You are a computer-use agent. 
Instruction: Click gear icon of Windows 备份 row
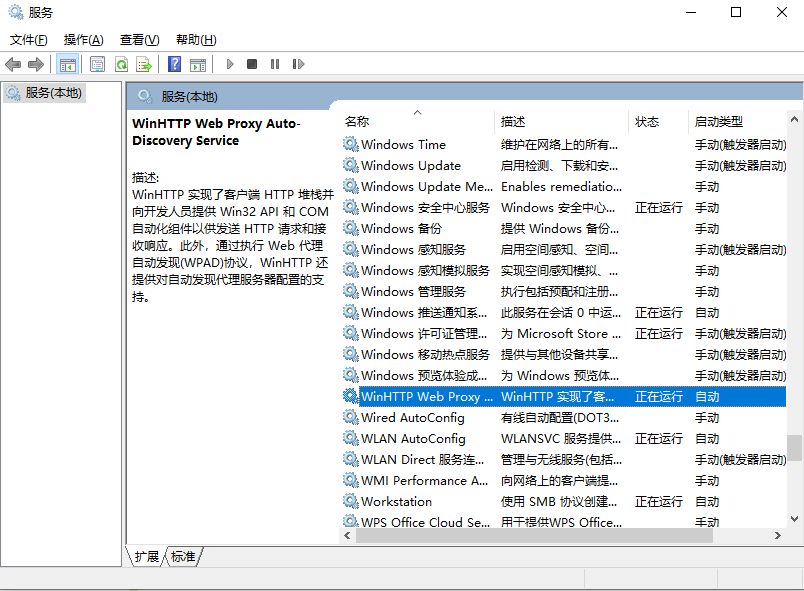pyautogui.click(x=351, y=229)
